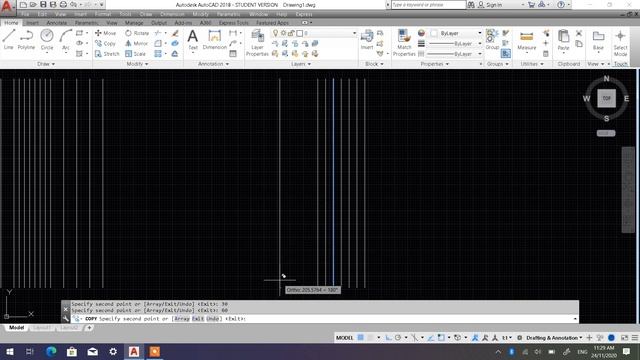
Task: Click the help search keyword input field
Action: point(428,5)
